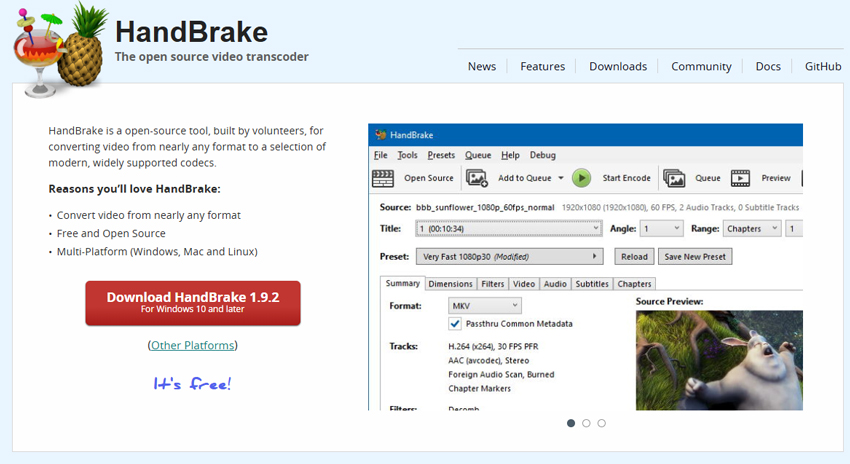Open the Debug menu
850x464 pixels.
(x=543, y=155)
